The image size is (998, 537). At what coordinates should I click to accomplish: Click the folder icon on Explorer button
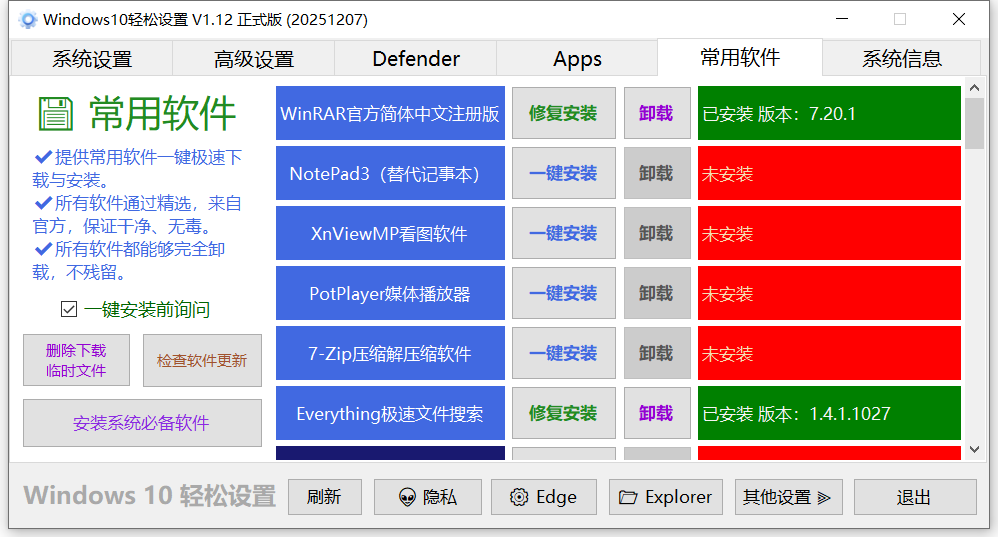click(628, 497)
